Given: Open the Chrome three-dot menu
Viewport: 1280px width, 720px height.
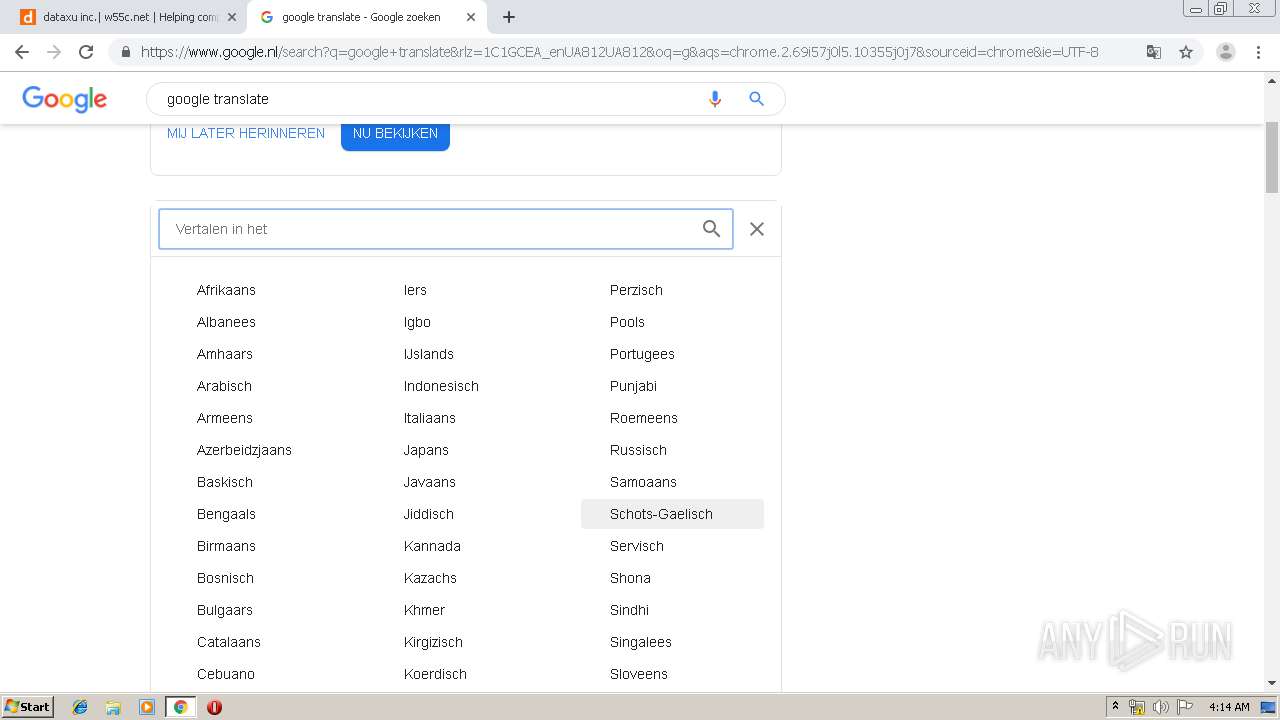Looking at the screenshot, I should [1258, 52].
